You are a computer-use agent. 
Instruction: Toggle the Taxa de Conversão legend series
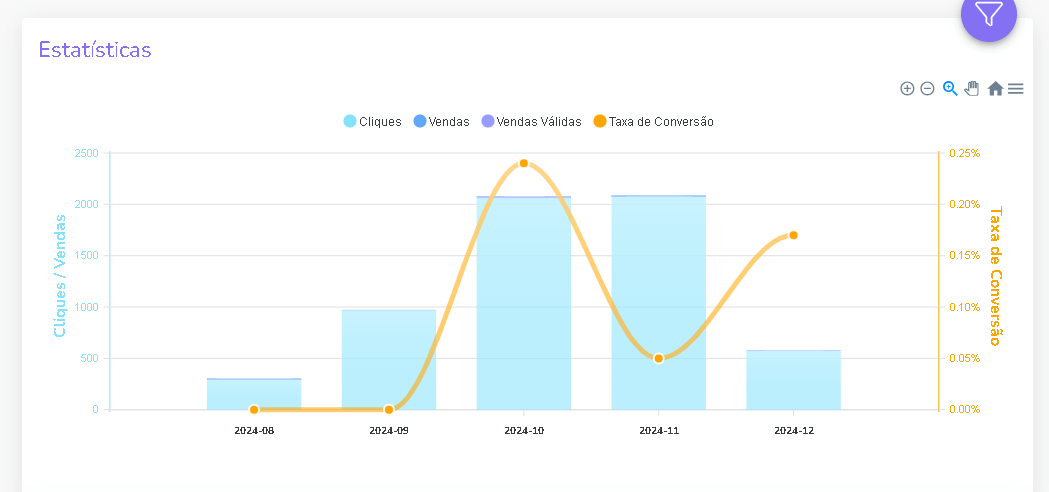[653, 121]
